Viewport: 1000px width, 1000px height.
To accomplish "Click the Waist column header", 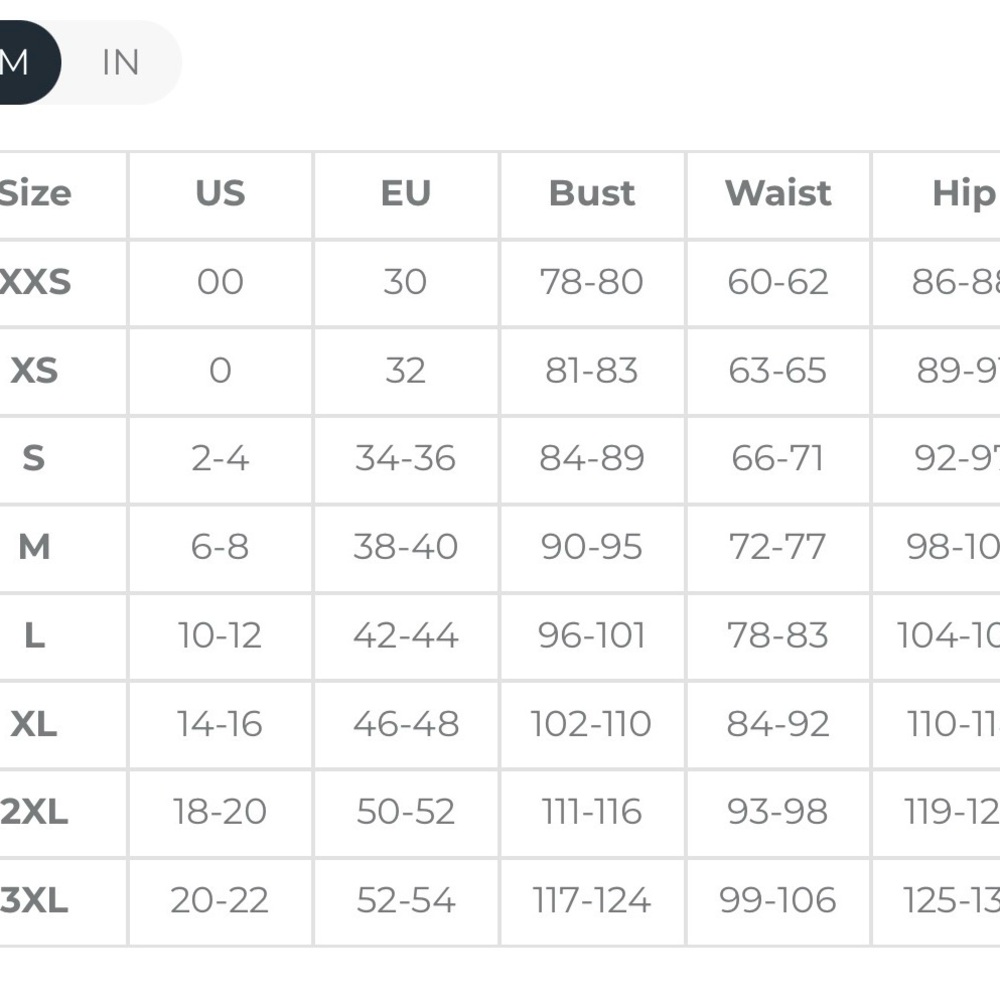I will click(778, 193).
